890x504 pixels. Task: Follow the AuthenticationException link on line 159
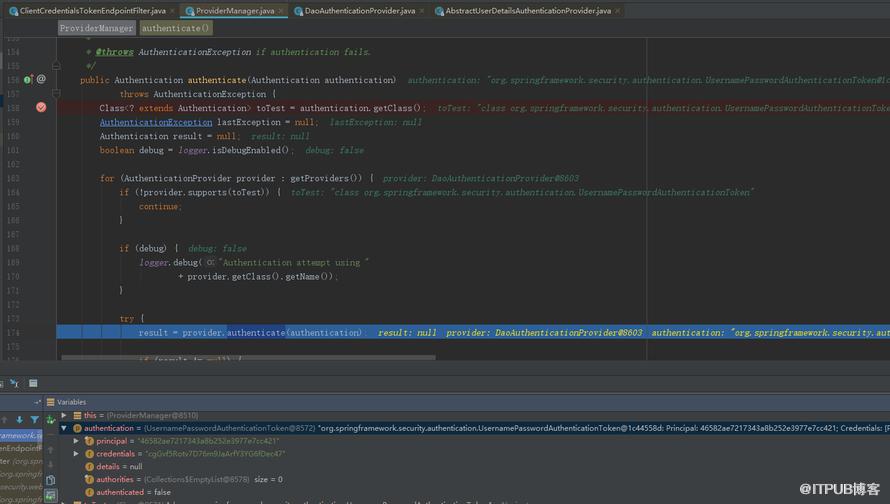coord(156,122)
